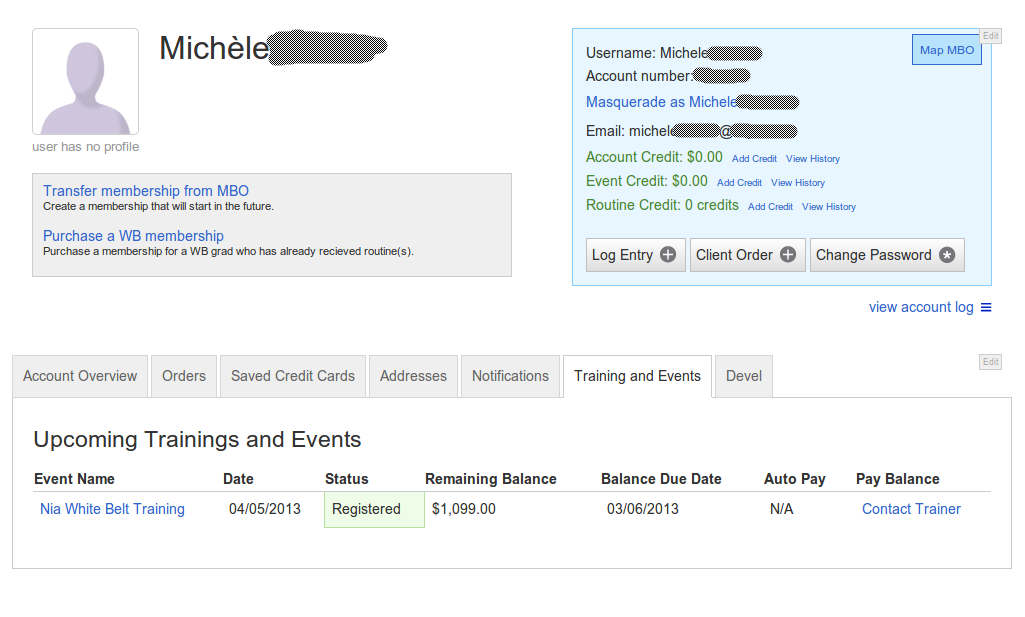Go to the Addresses tab

pos(413,376)
